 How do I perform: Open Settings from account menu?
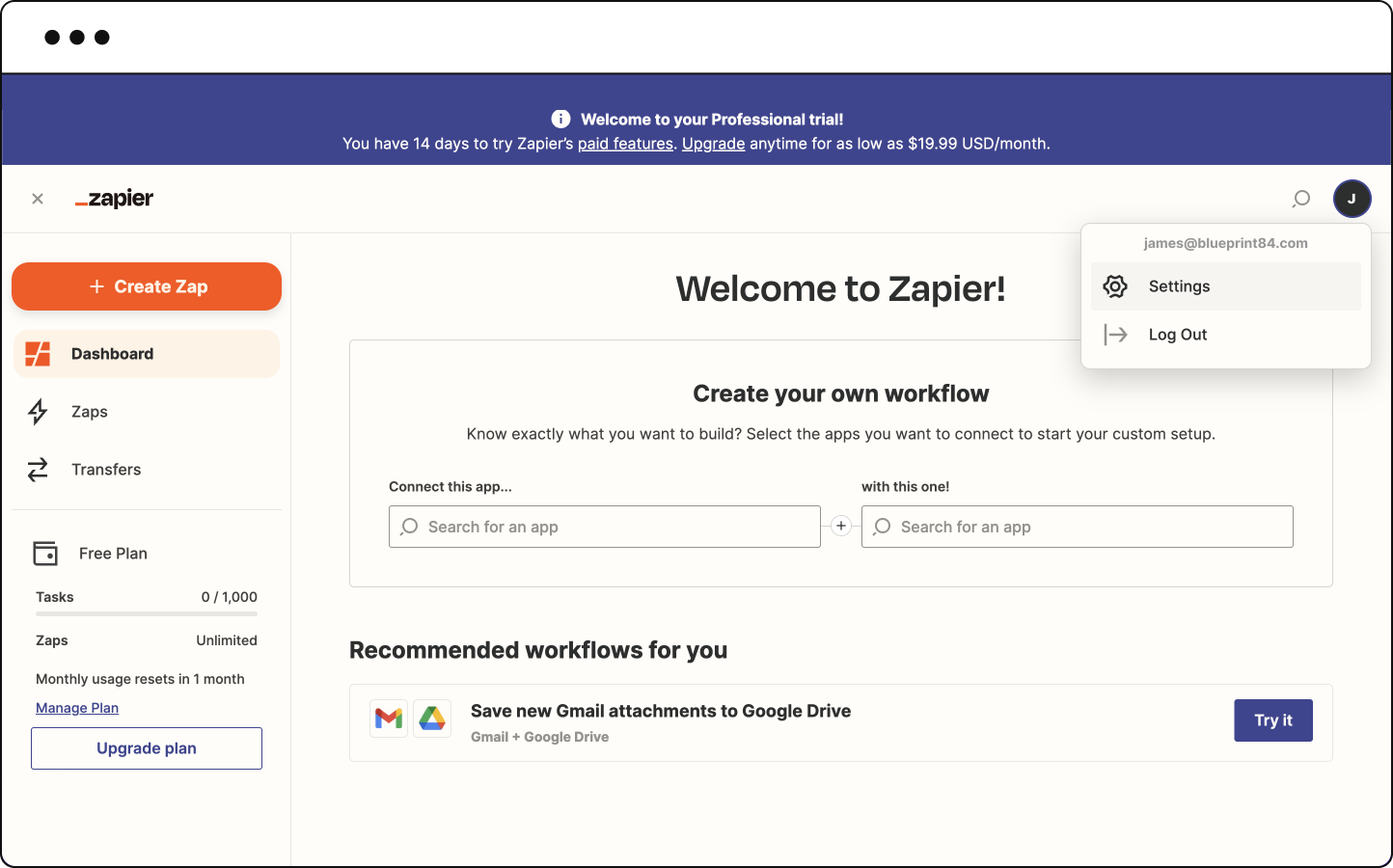click(x=1226, y=286)
